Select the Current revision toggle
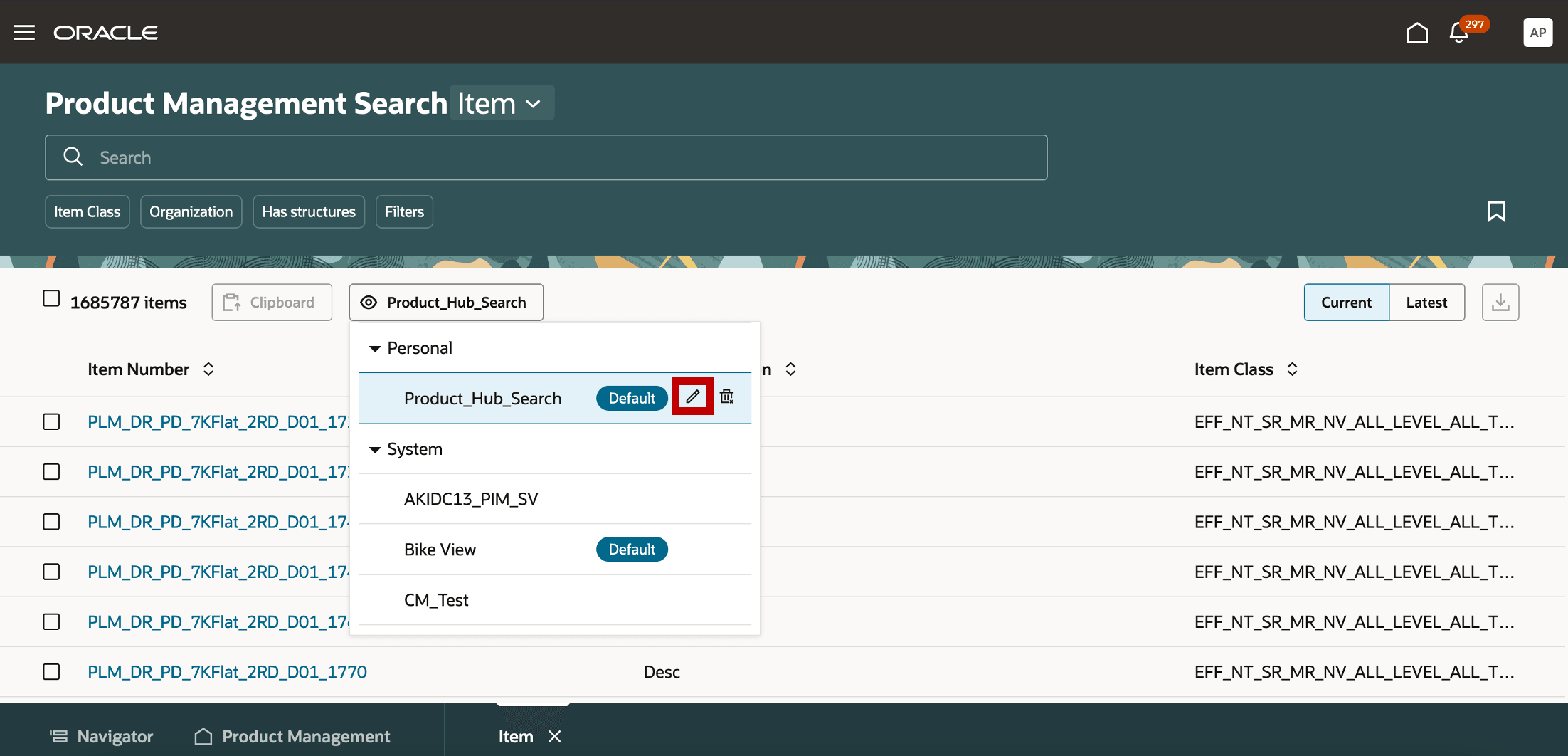 tap(1346, 303)
